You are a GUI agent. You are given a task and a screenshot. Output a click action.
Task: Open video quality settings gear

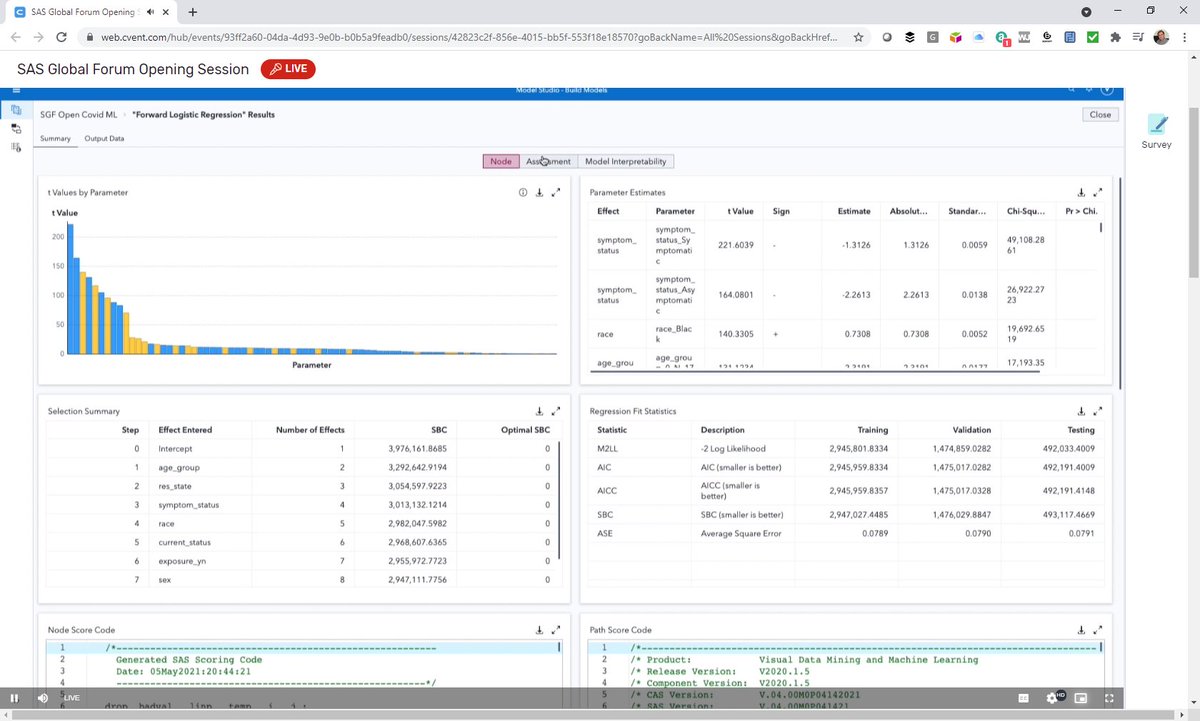point(1053,698)
